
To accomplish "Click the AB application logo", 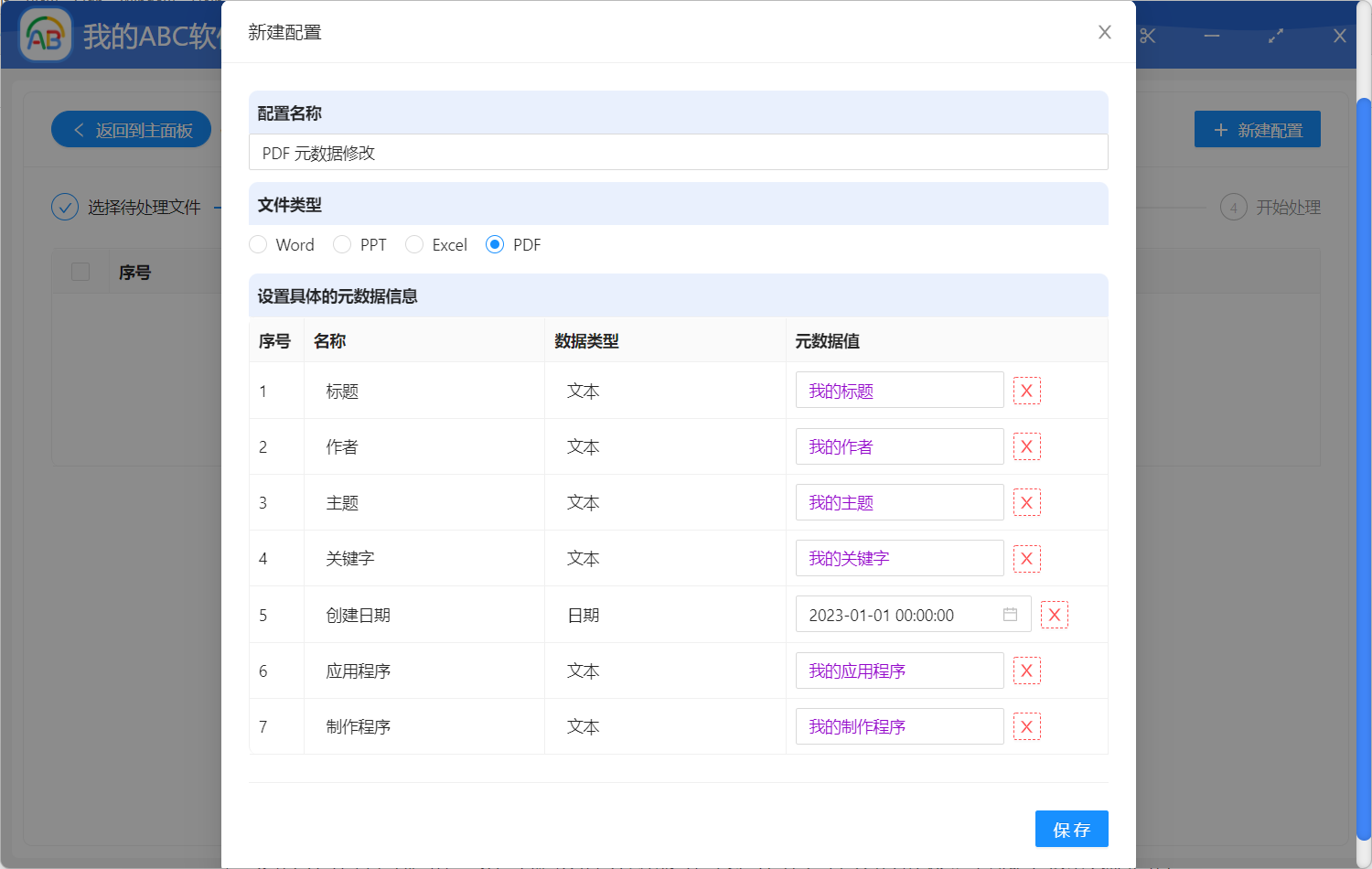I will 45,35.
